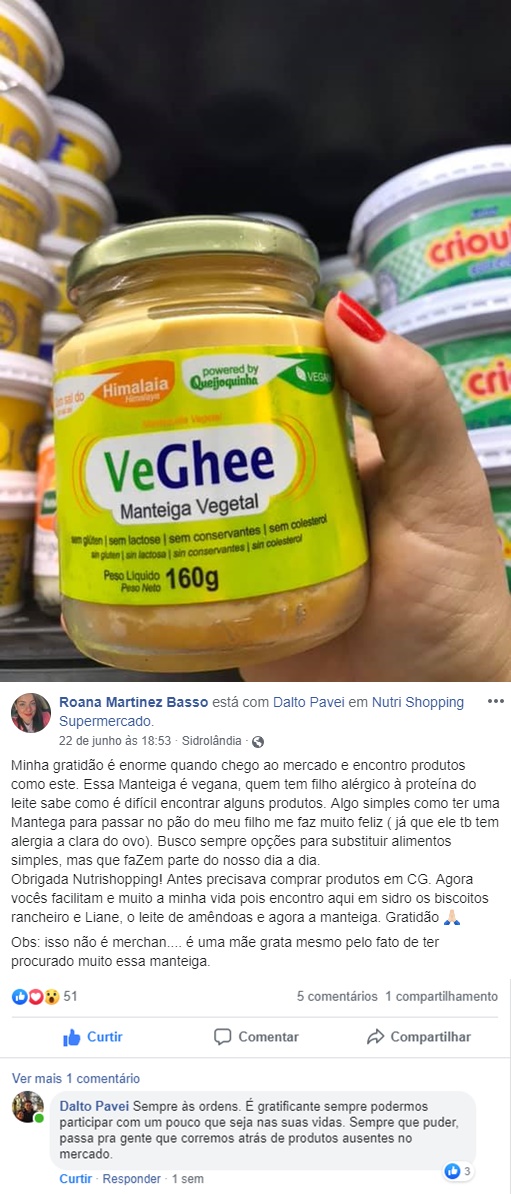Share the post via Compartilhar

click(x=419, y=1036)
